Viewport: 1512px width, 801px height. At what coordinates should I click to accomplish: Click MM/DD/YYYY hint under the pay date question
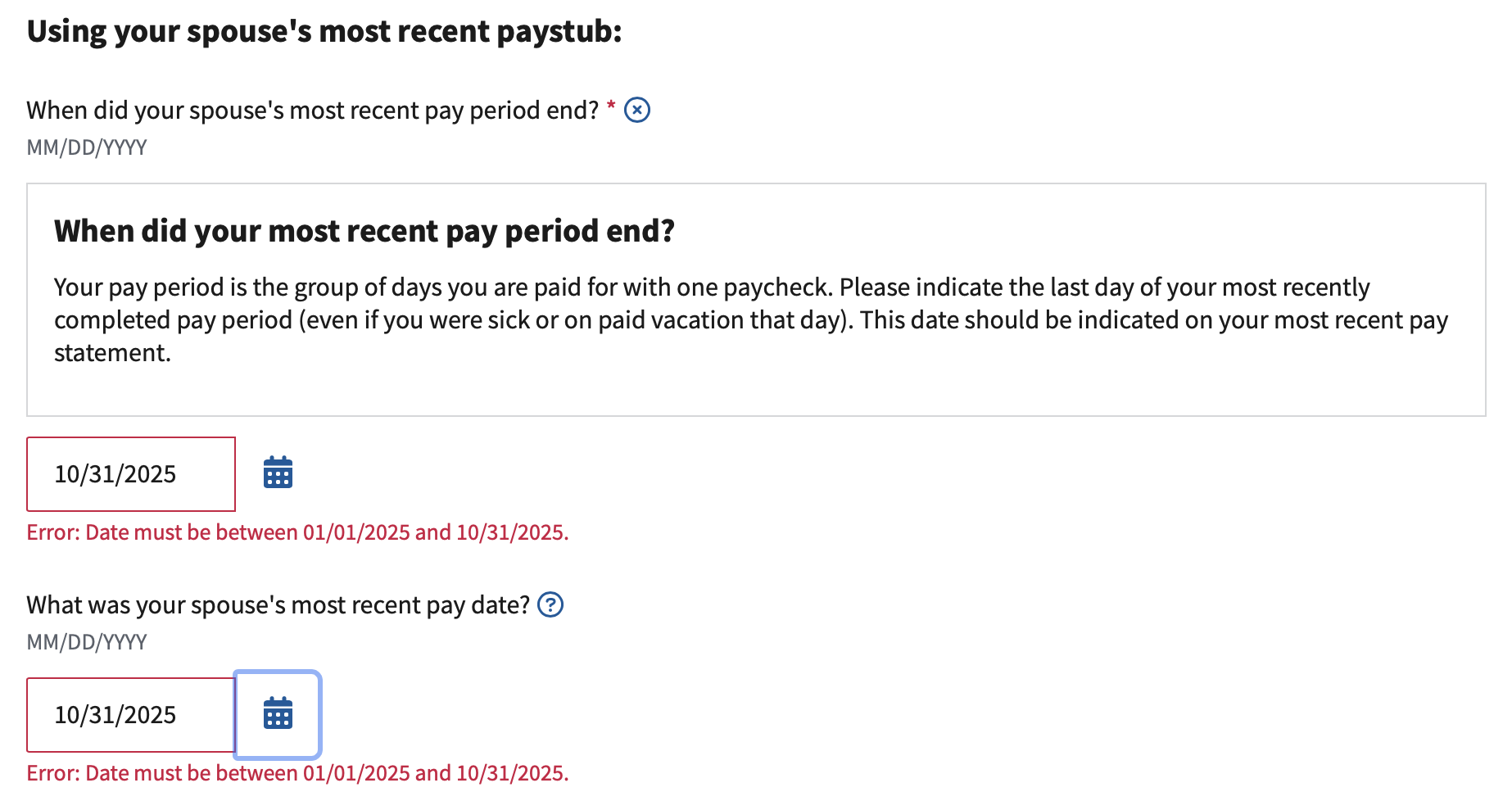pyautogui.click(x=87, y=643)
